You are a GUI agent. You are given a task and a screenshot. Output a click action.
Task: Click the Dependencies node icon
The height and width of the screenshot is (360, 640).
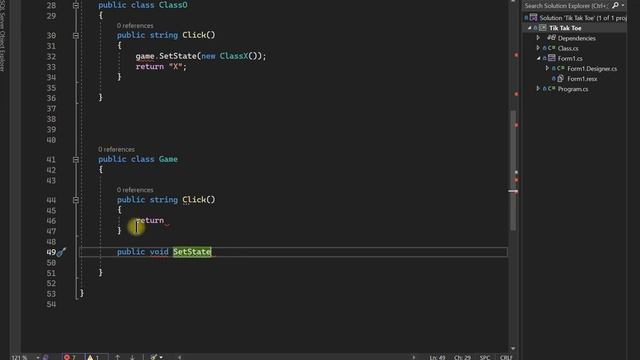point(551,38)
